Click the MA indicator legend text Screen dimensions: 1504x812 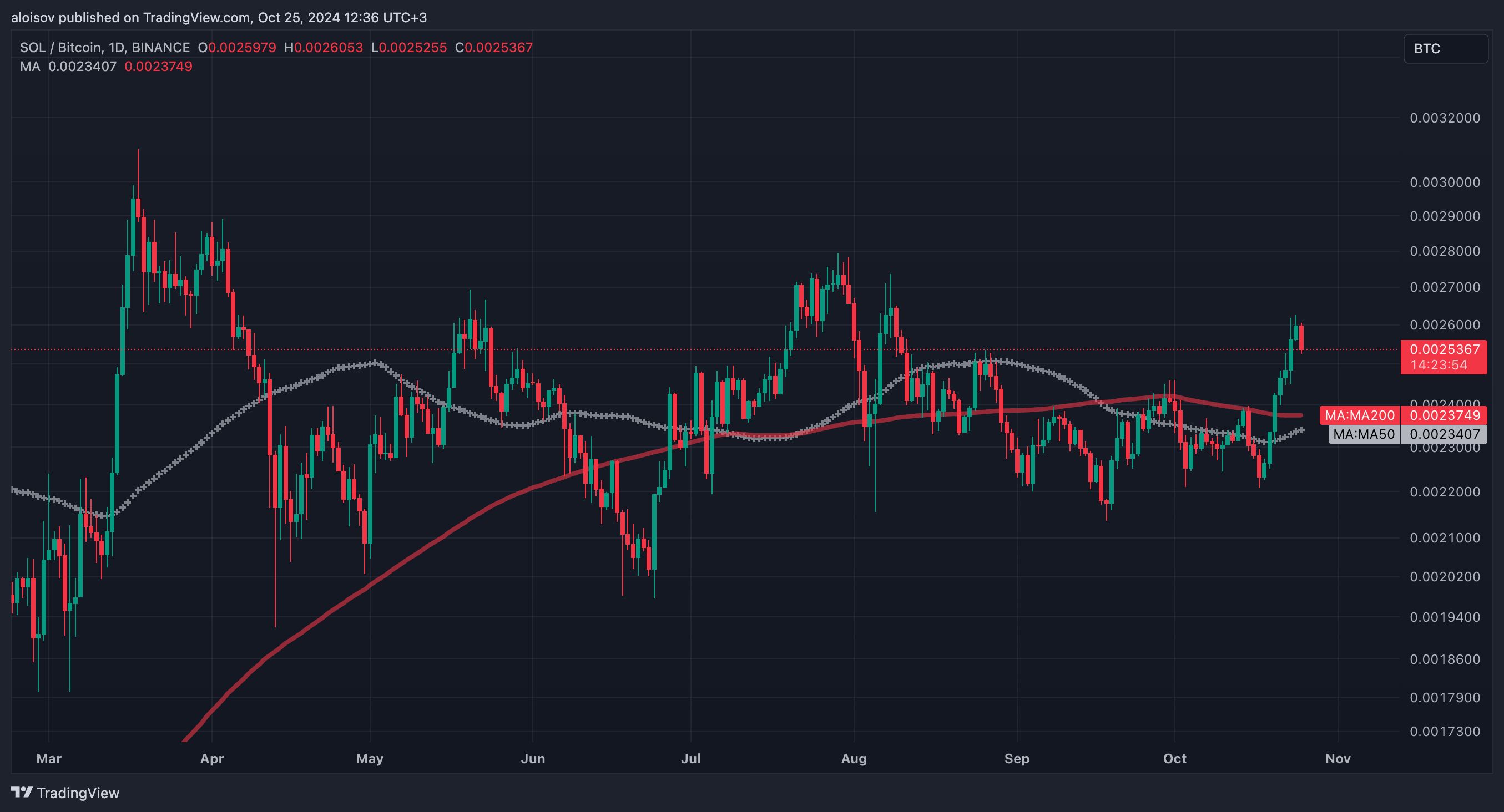pyautogui.click(x=30, y=67)
